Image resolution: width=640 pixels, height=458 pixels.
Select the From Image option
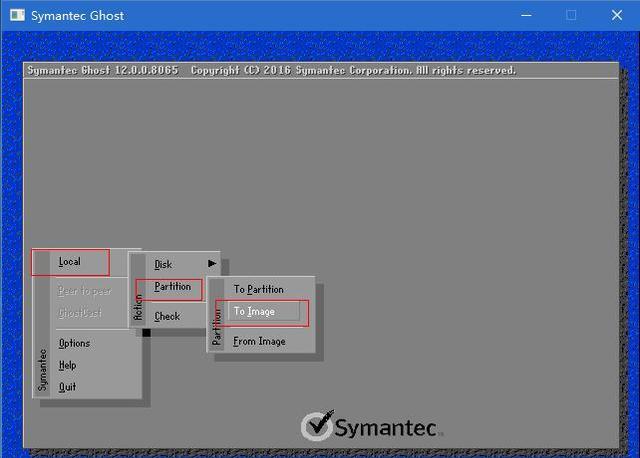point(259,341)
